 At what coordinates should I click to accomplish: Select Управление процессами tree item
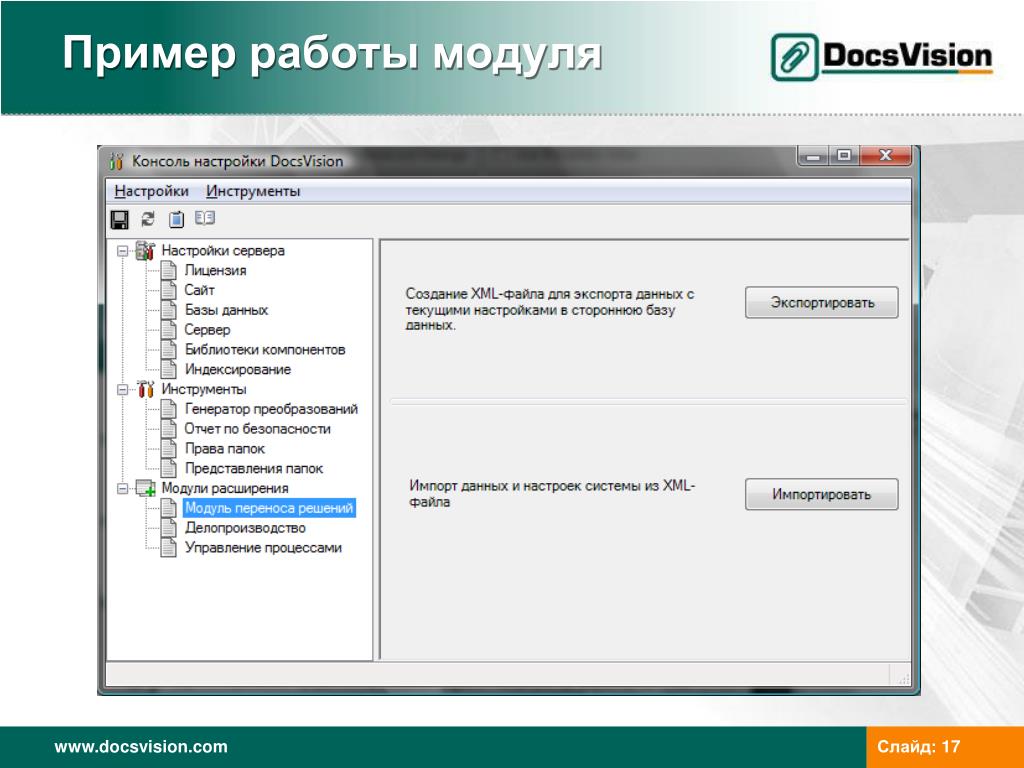(263, 548)
